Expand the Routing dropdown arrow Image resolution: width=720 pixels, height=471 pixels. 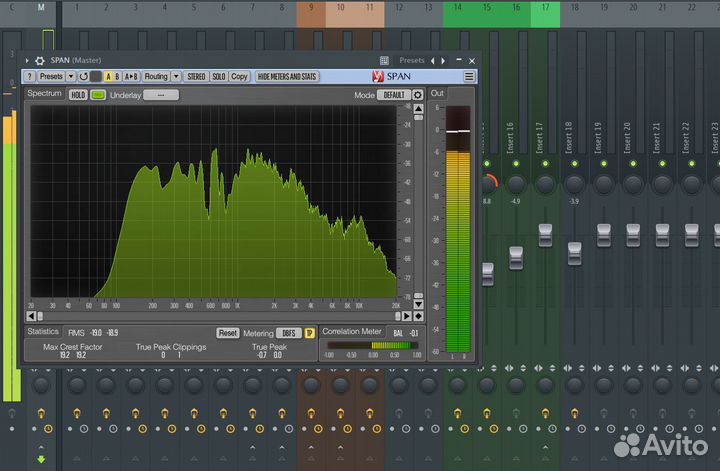click(x=176, y=76)
